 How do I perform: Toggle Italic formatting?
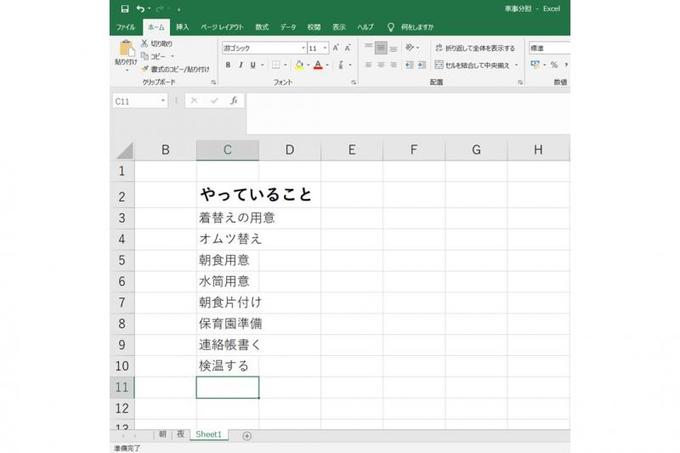[241, 65]
